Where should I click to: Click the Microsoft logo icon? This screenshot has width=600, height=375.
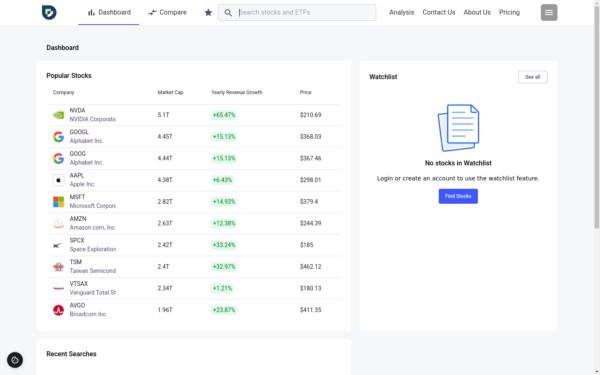click(59, 202)
